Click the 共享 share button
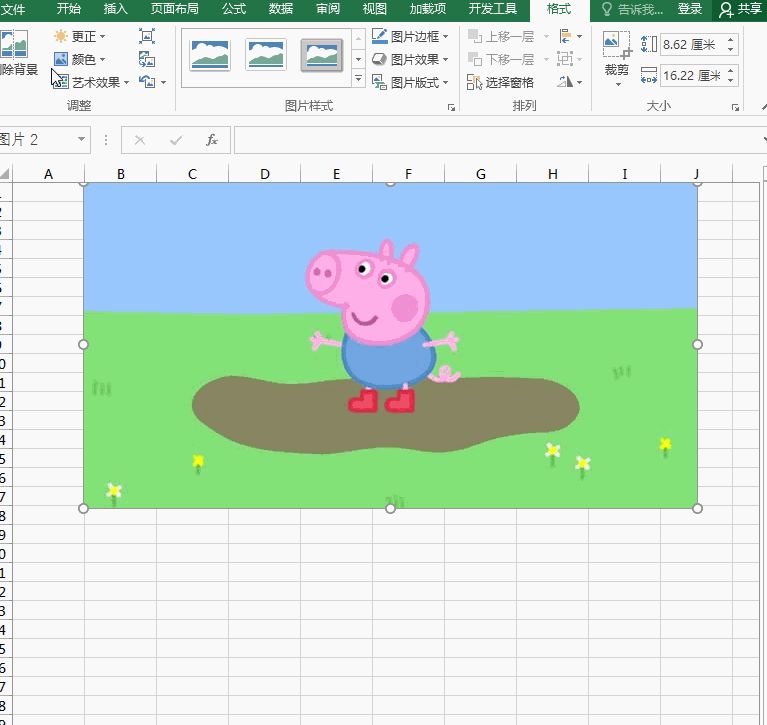Image resolution: width=767 pixels, height=725 pixels. [x=741, y=9]
